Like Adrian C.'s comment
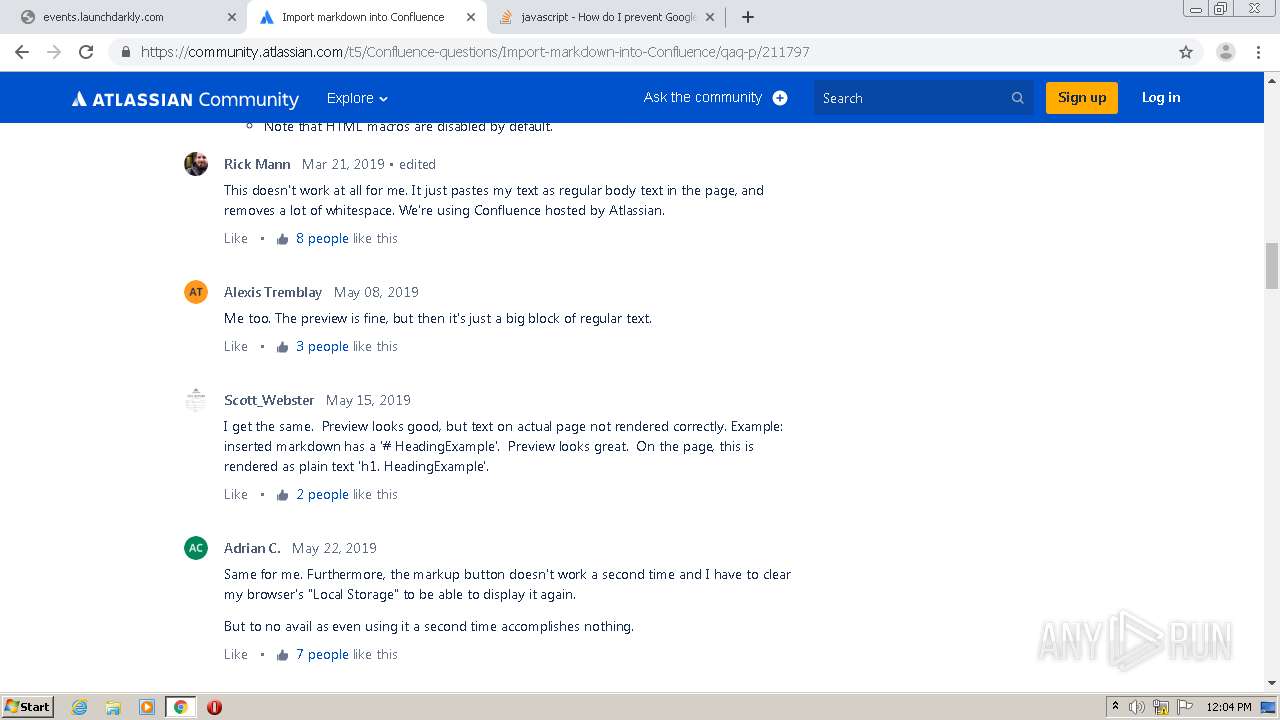This screenshot has width=1280, height=720. pyautogui.click(x=236, y=654)
